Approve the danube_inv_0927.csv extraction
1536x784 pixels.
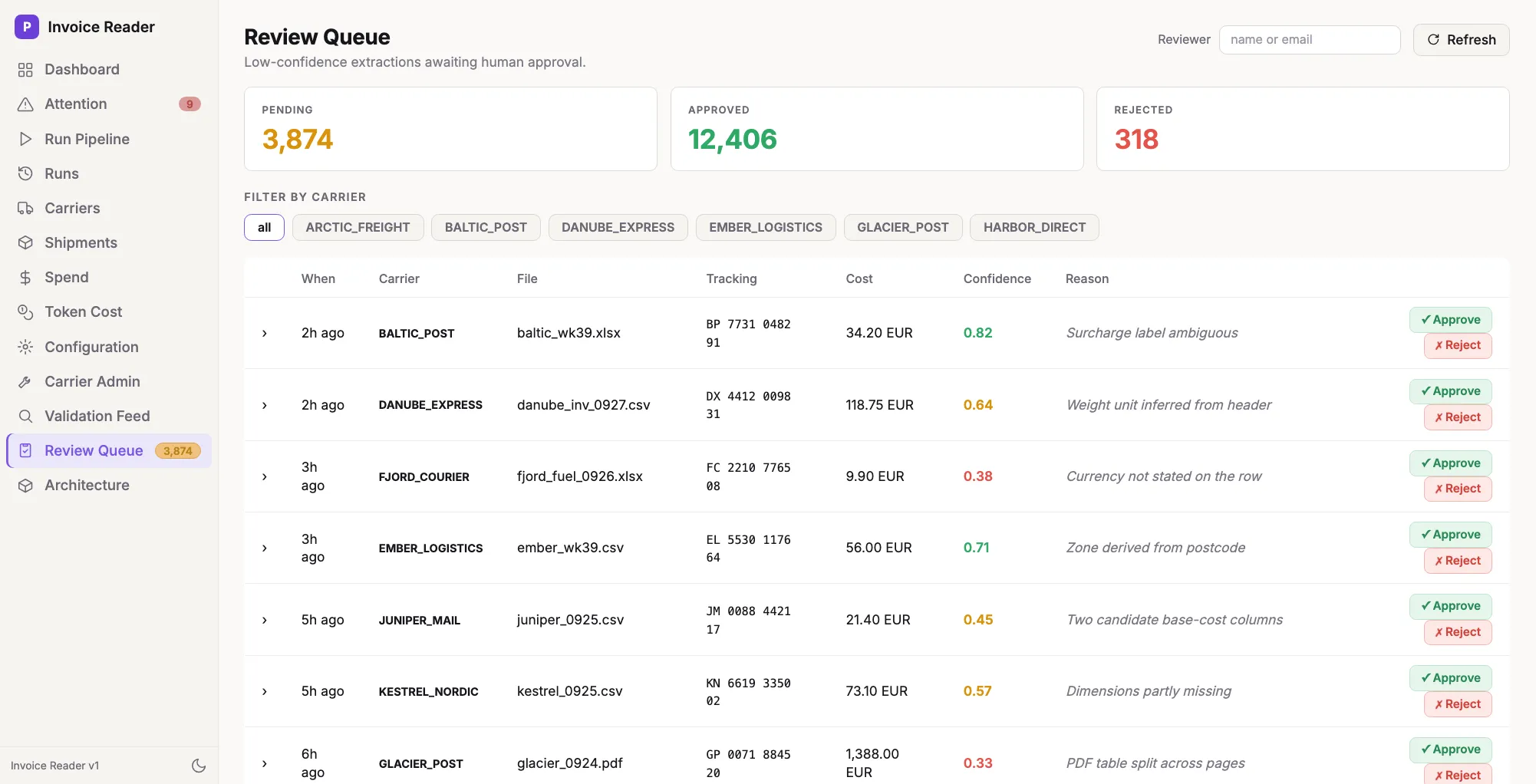point(1450,391)
